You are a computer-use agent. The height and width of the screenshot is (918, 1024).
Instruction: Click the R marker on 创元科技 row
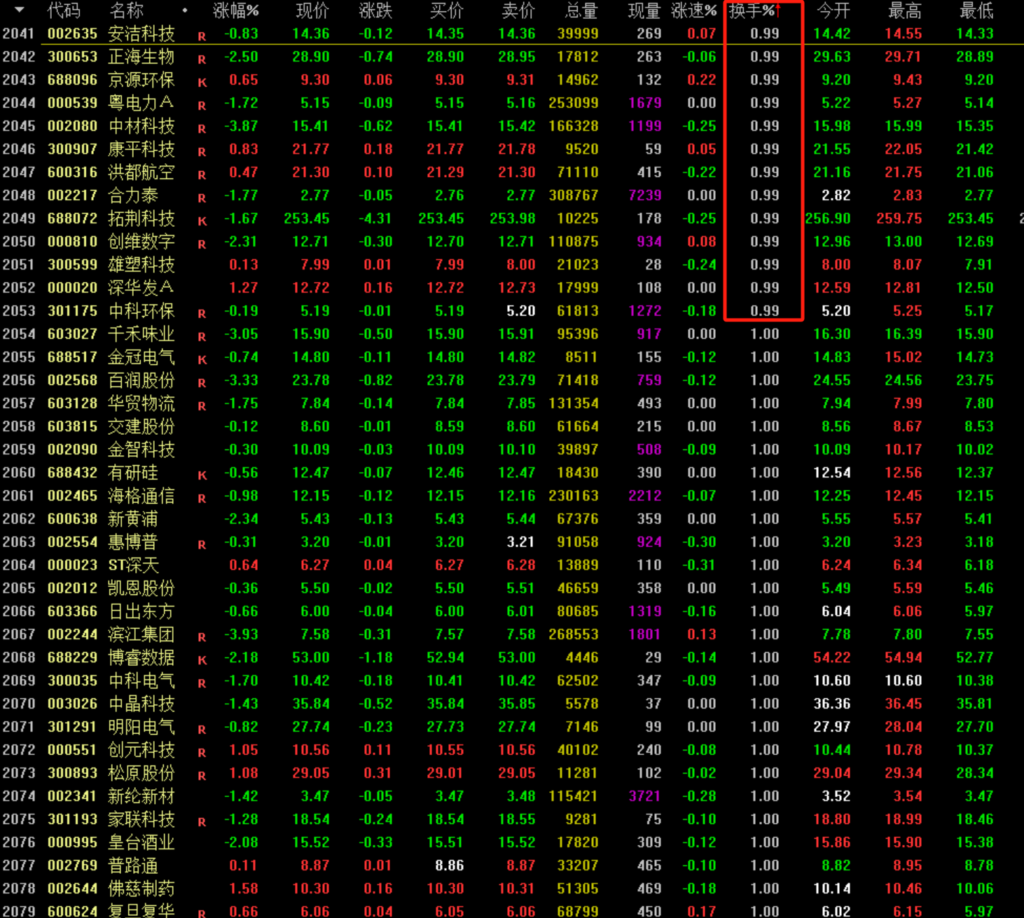pos(202,753)
